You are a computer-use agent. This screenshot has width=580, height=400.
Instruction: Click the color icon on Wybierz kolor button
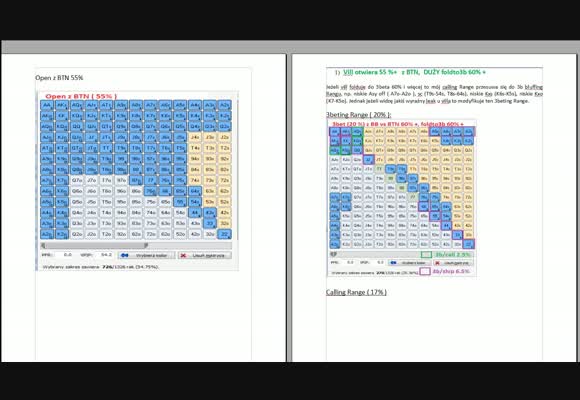point(125,255)
